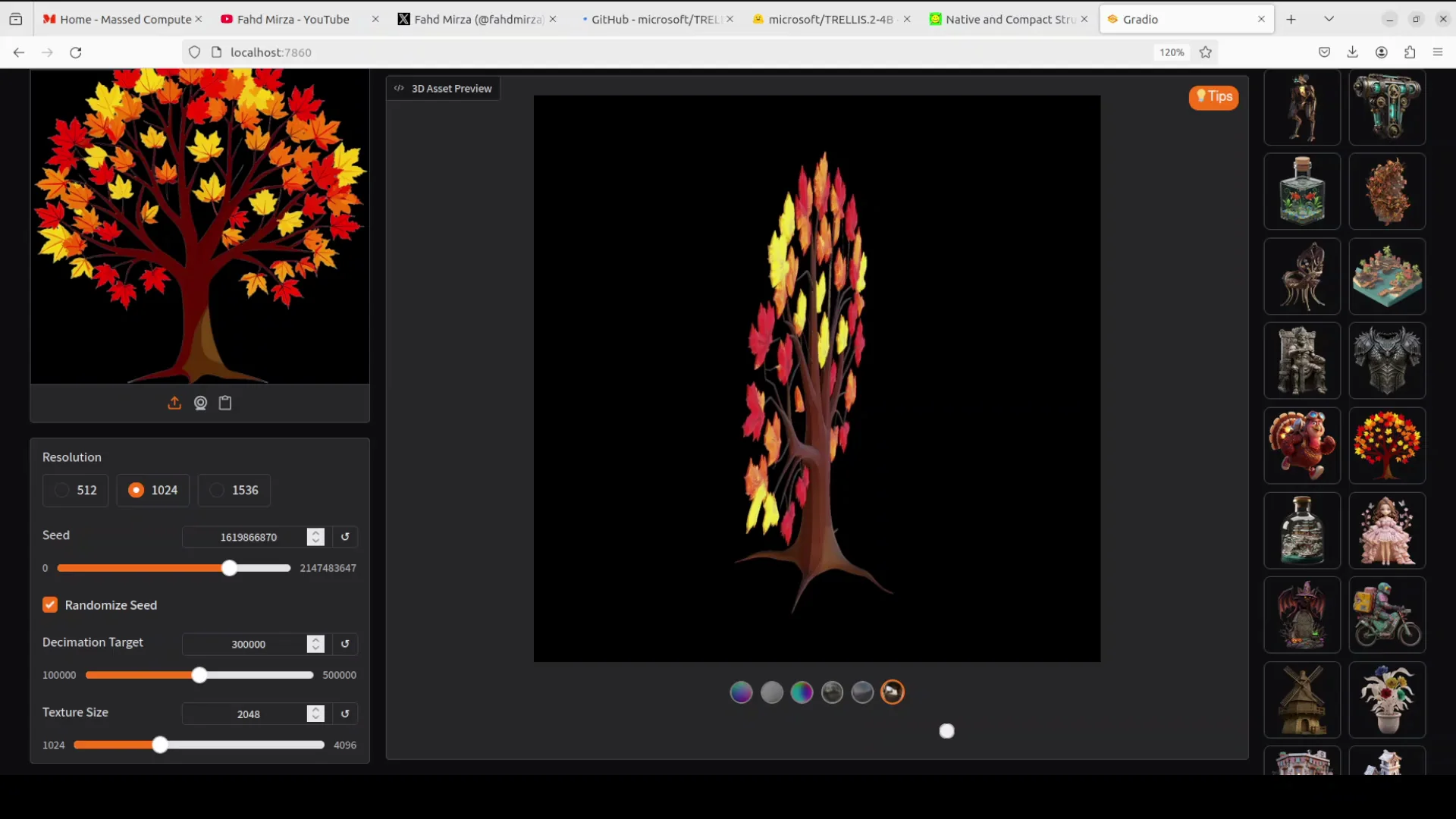Select the first purple-blue render mode sphere
The height and width of the screenshot is (819, 1456).
click(x=741, y=692)
